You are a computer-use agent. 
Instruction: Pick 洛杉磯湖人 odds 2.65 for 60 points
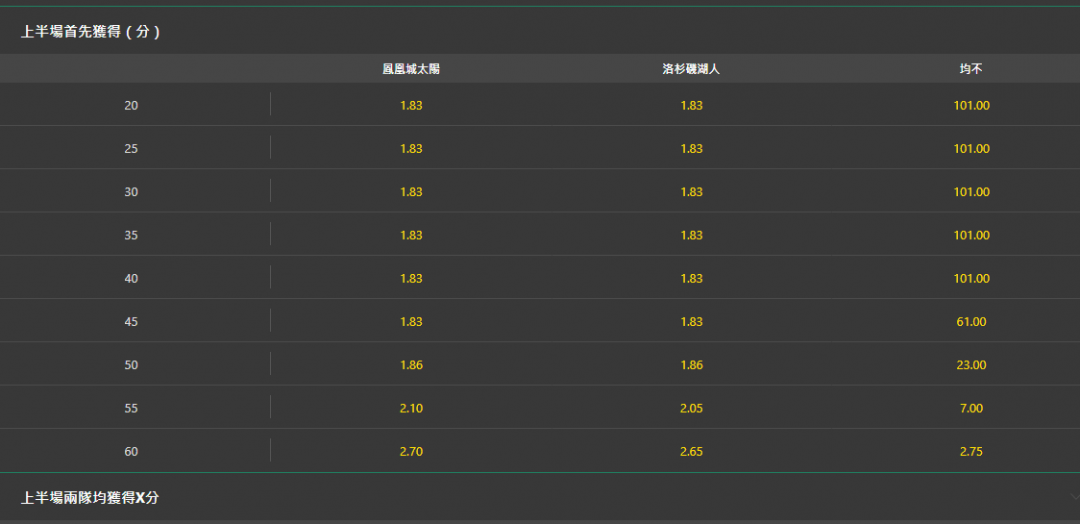click(692, 452)
